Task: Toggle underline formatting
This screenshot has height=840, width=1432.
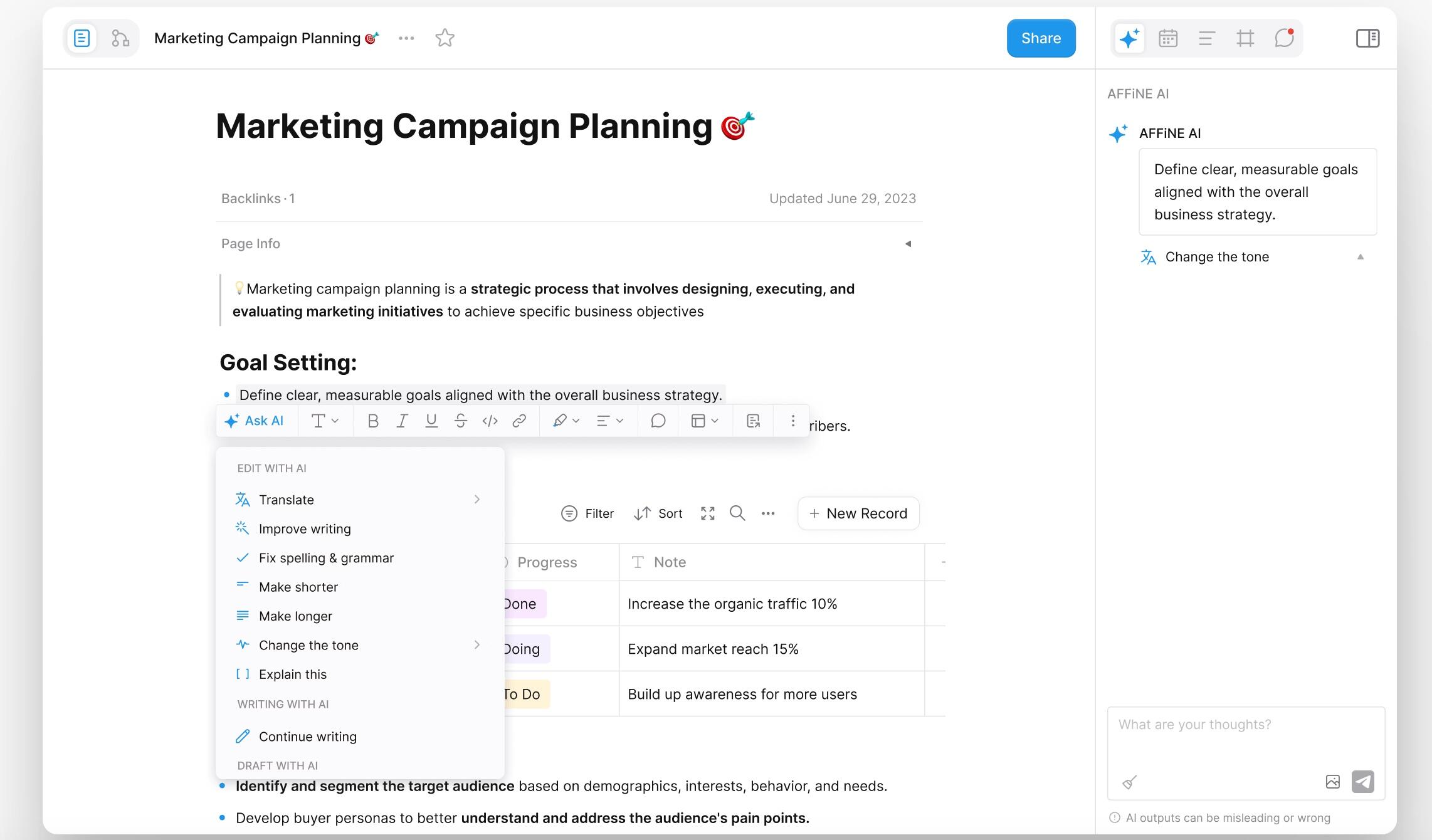Action: point(431,421)
